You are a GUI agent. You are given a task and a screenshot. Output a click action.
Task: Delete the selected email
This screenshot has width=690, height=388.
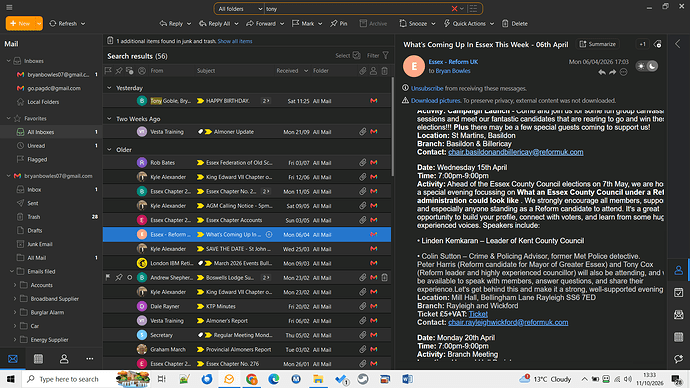pyautogui.click(x=515, y=24)
